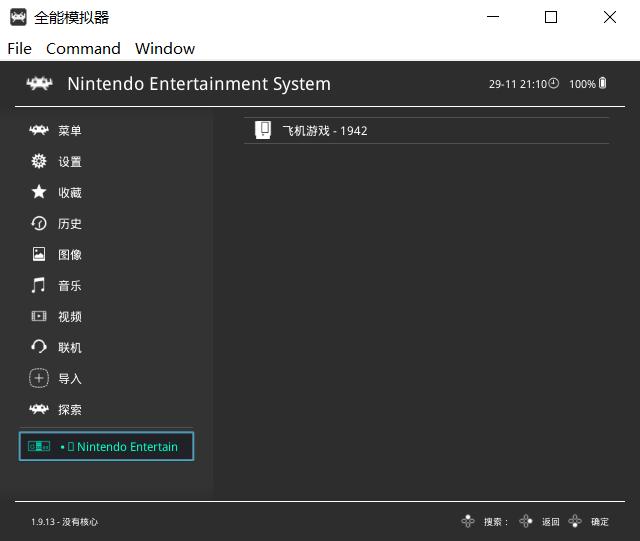Open the 菜单 main menu label

click(70, 131)
